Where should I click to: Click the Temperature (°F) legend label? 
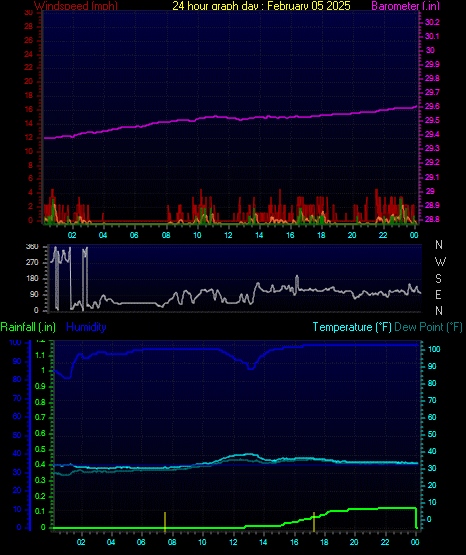[x=352, y=327]
